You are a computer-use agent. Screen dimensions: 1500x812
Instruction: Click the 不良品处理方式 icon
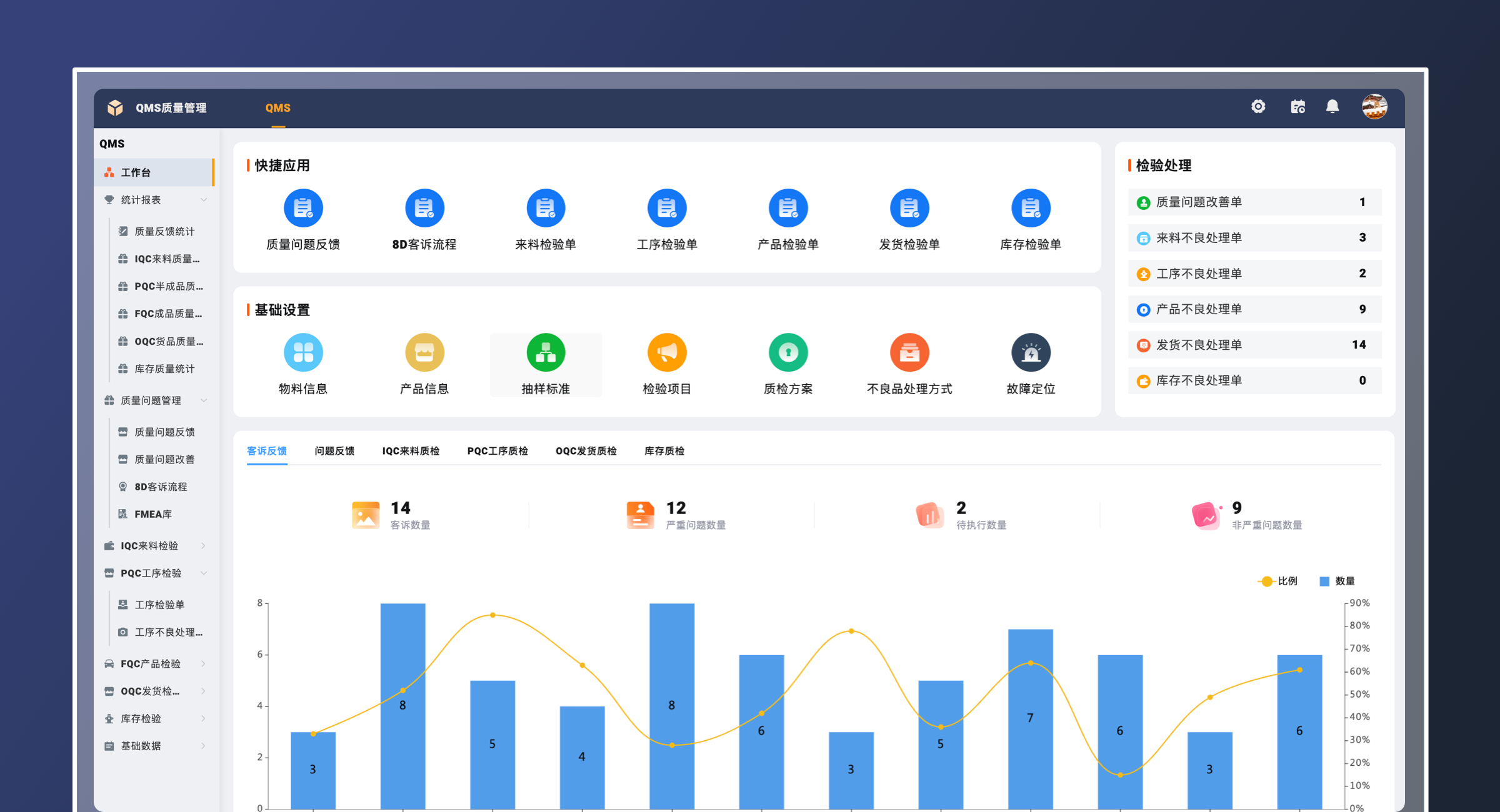coord(909,352)
